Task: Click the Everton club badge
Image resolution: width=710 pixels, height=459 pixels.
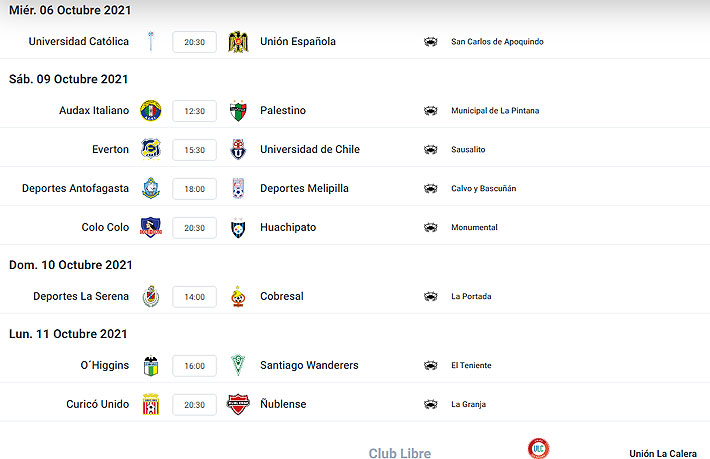Action: 150,149
